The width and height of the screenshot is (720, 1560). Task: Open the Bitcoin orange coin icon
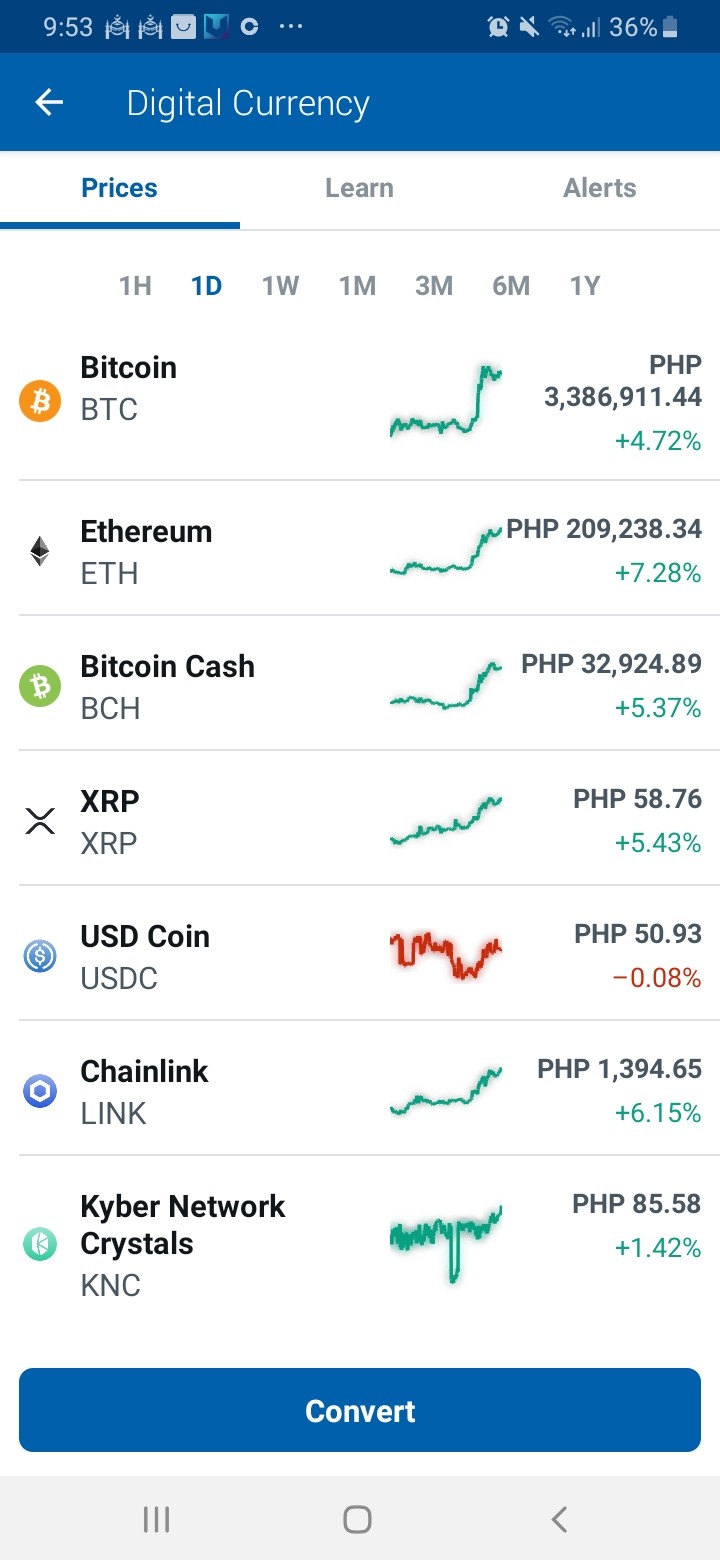[x=40, y=401]
